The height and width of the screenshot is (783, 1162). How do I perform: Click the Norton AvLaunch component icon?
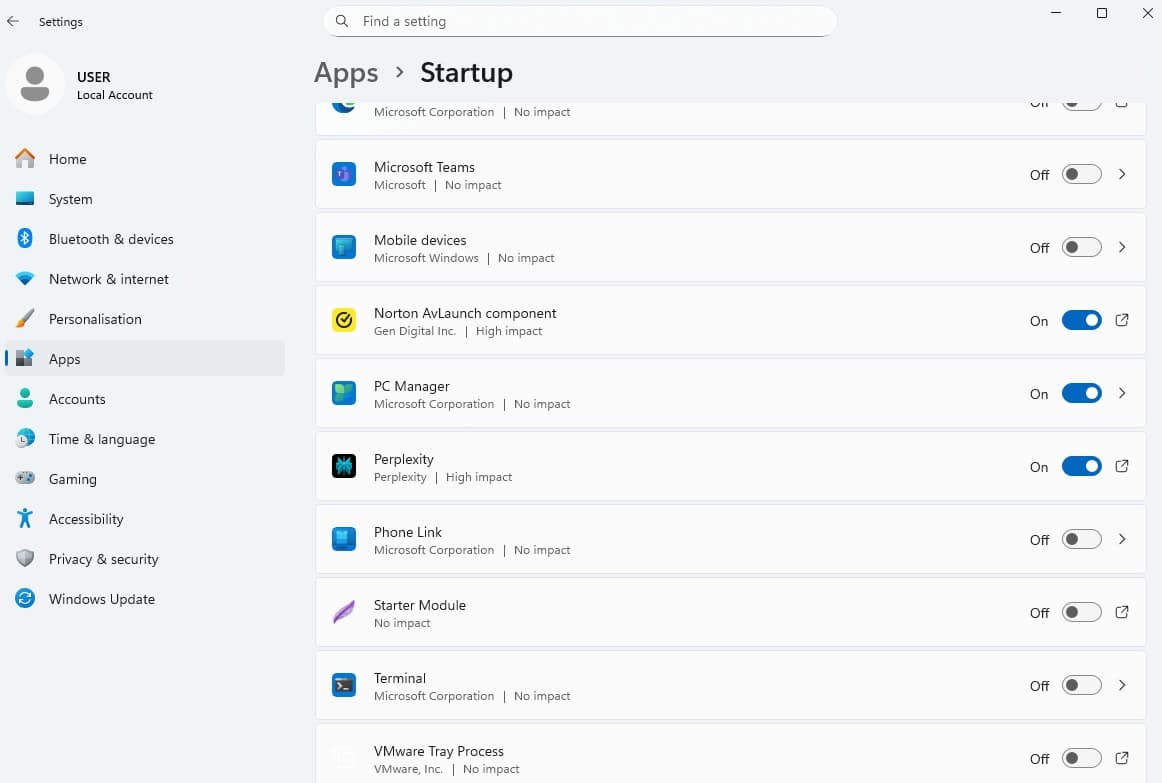[344, 320]
